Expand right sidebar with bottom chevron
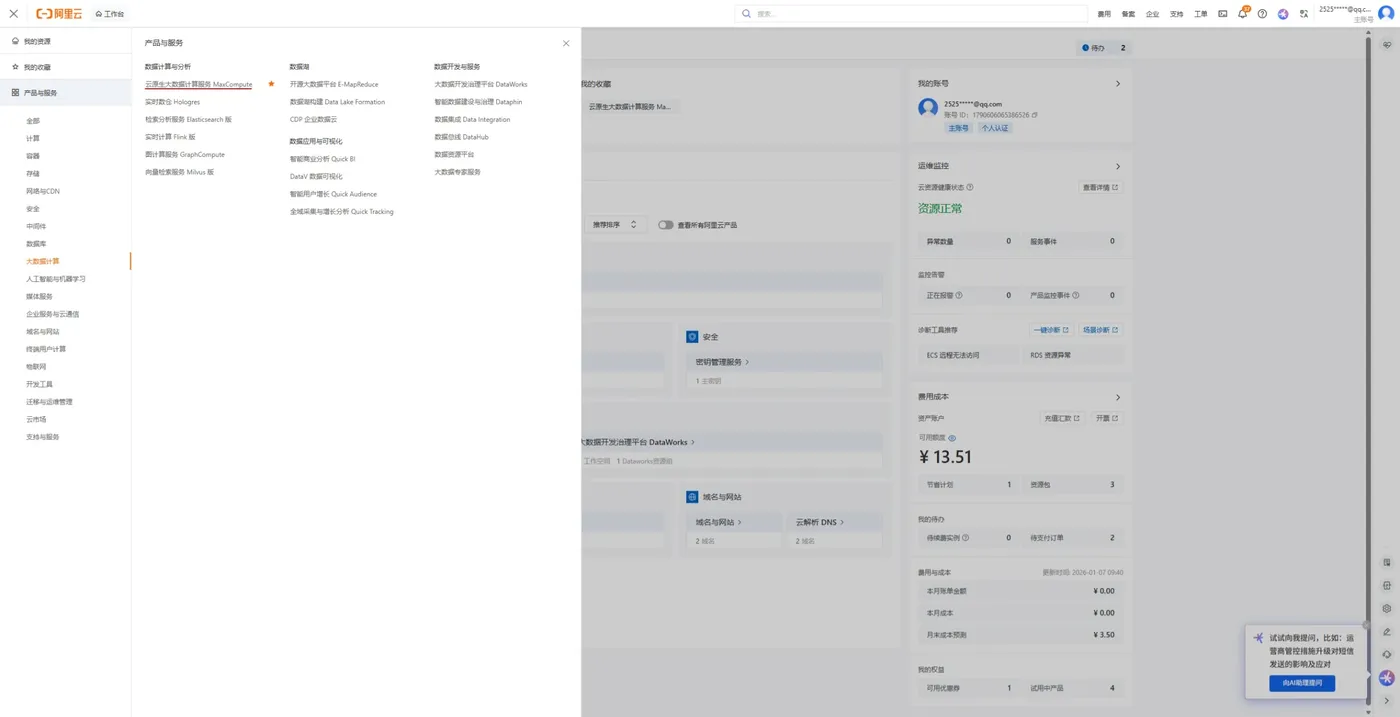This screenshot has height=717, width=1400. pos(1387,701)
